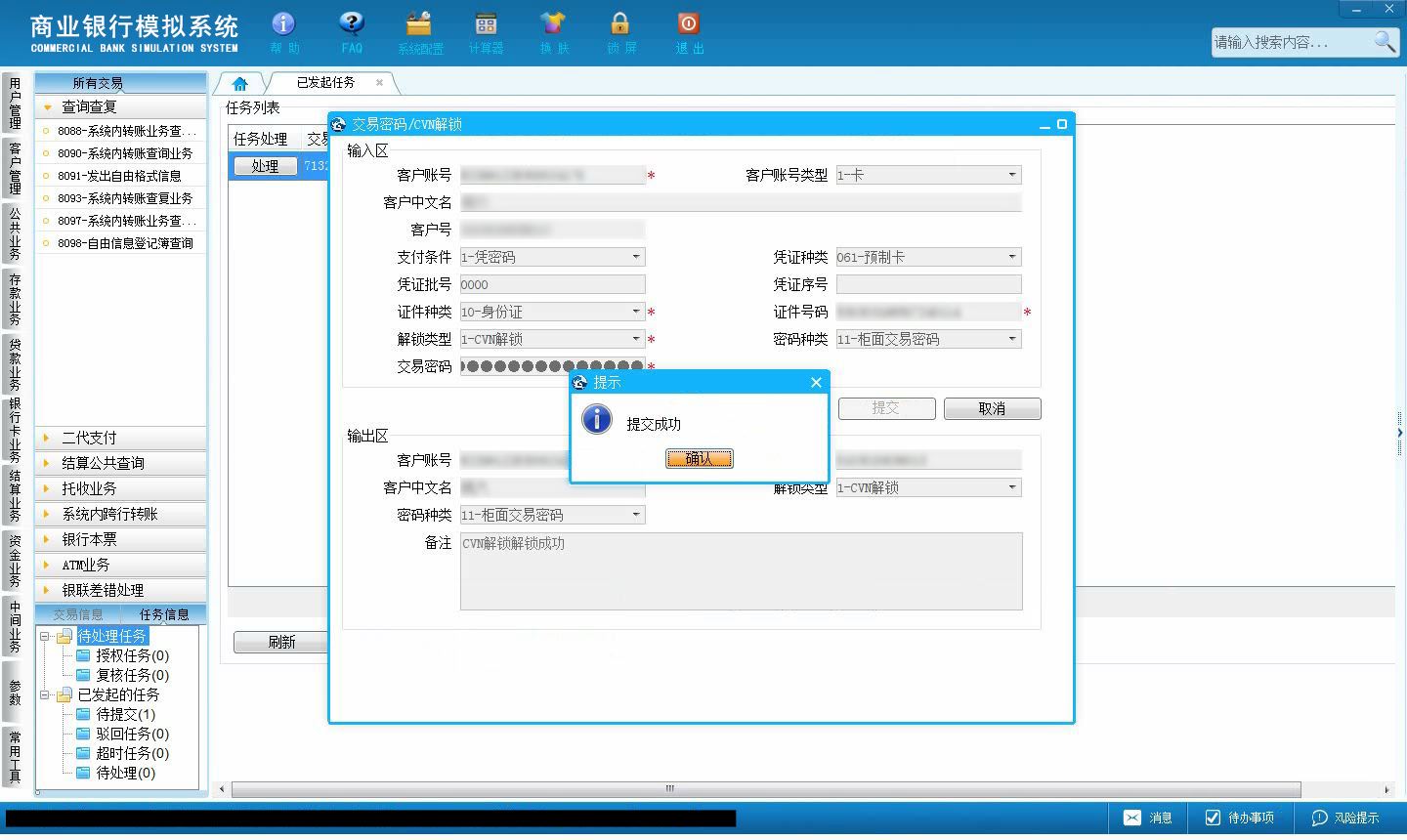This screenshot has width=1407, height=840.
Task: Open Messages (消息) in status bar
Action: [1148, 818]
